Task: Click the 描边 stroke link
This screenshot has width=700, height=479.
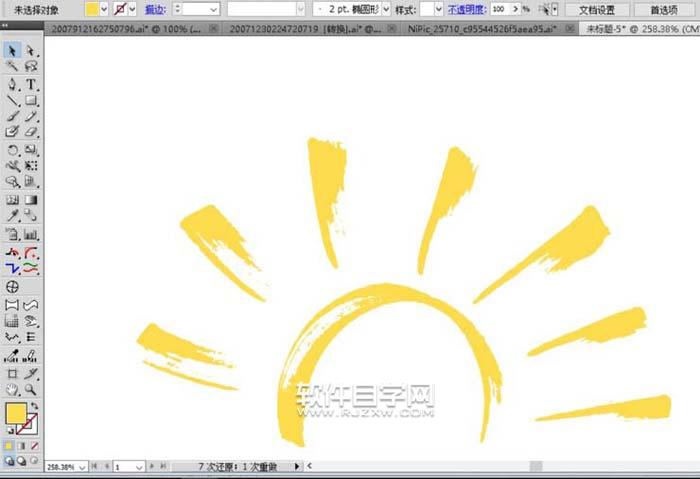Action: point(155,9)
